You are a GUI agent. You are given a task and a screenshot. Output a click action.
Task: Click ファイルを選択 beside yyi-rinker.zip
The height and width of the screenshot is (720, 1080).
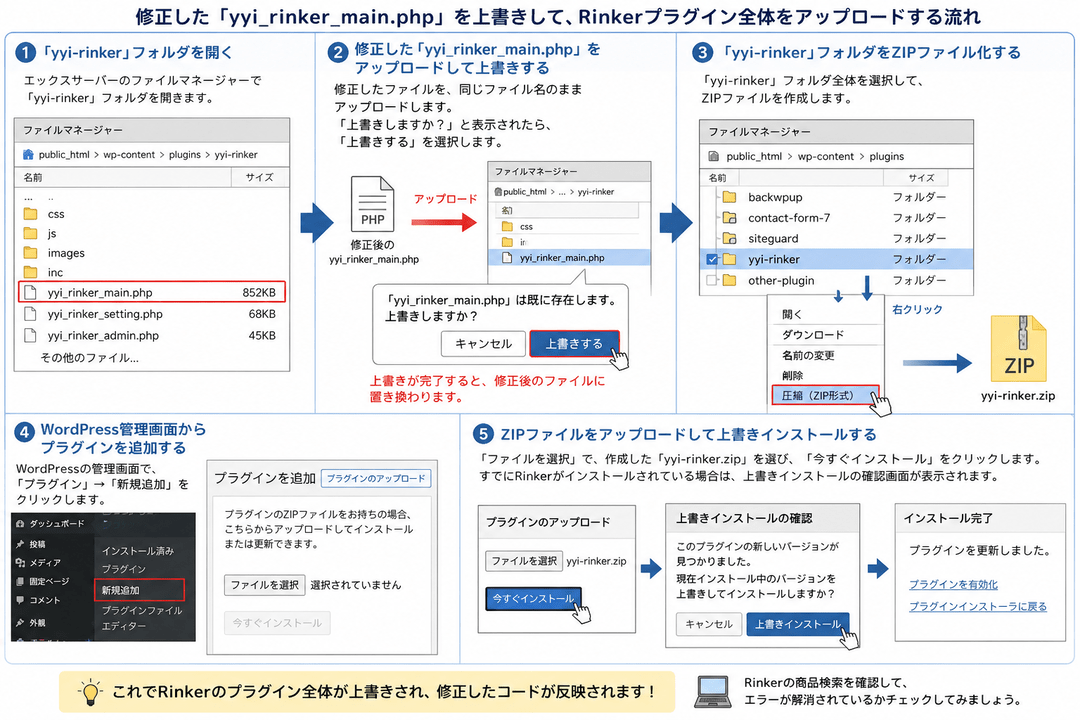524,561
